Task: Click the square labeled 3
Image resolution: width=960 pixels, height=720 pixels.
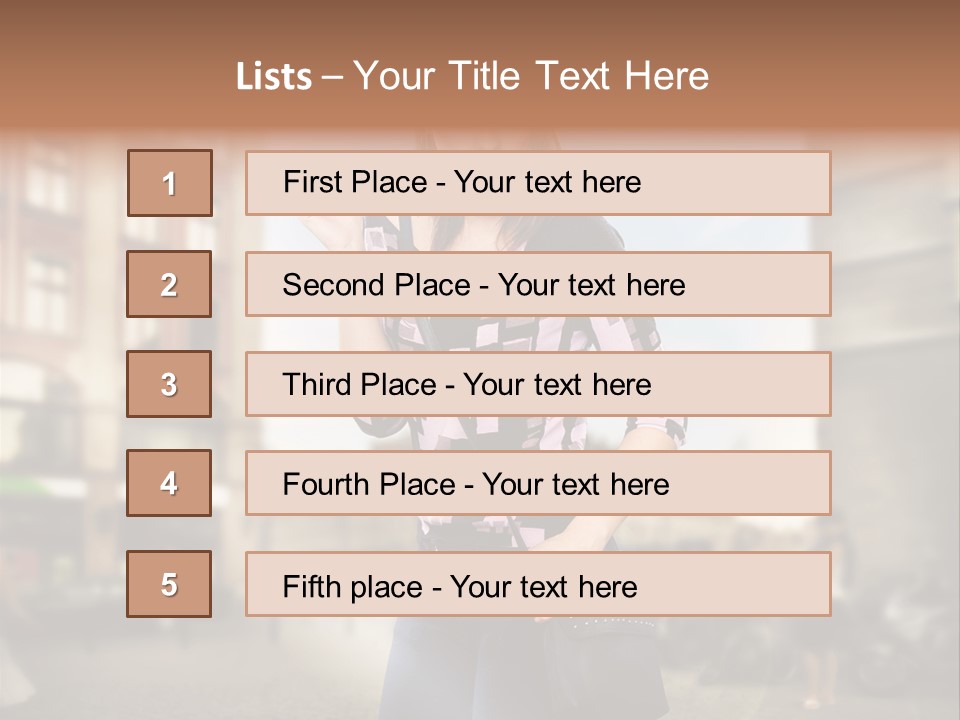Action: pyautogui.click(x=169, y=384)
